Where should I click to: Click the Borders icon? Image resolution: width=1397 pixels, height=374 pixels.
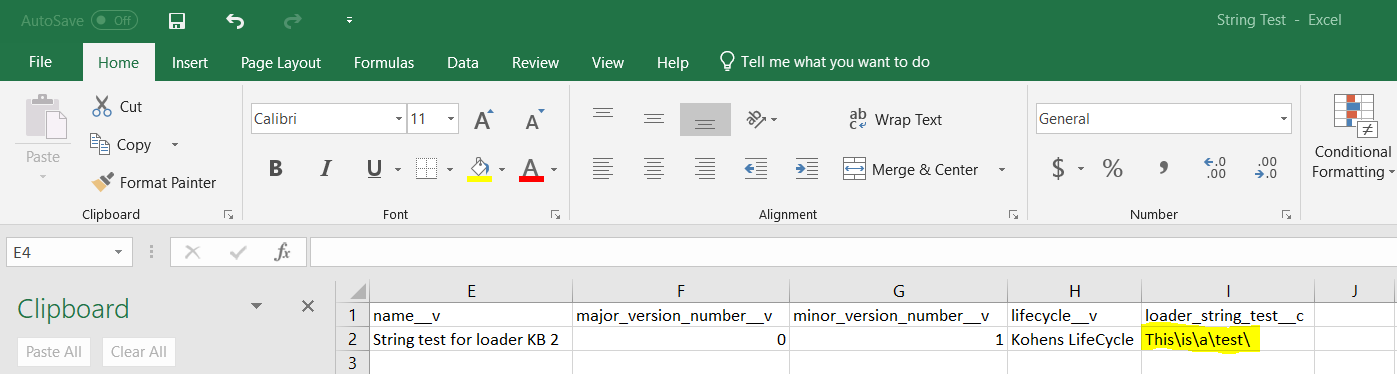pos(426,168)
